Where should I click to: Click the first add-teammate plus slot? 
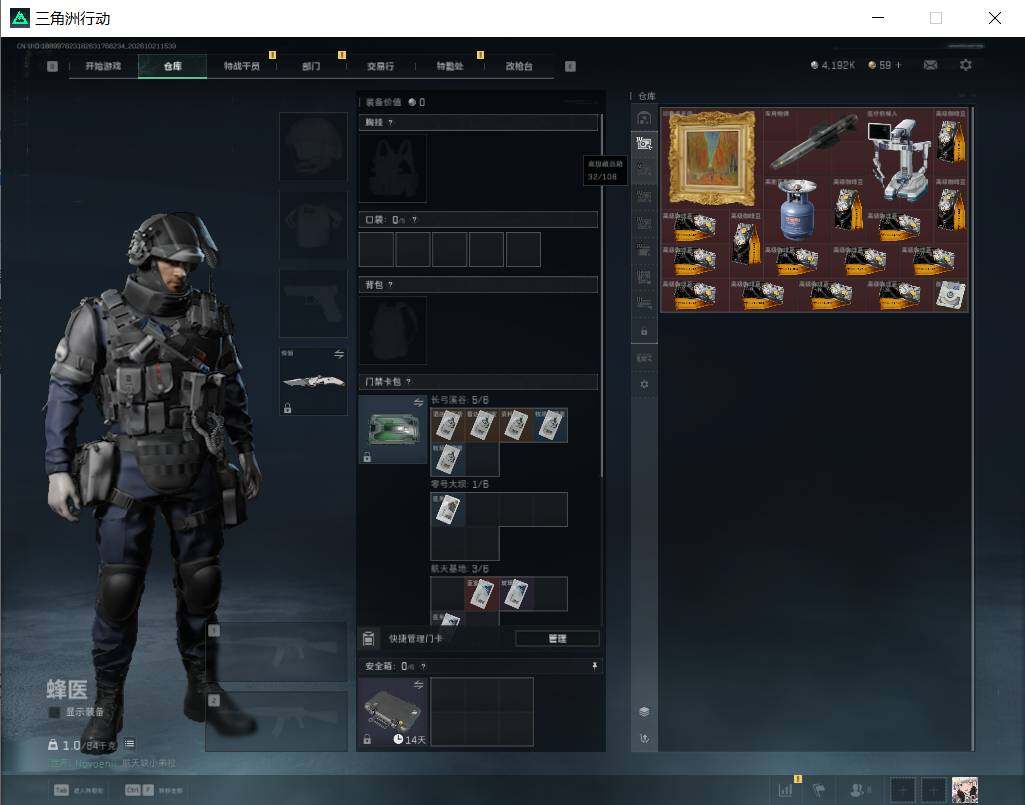pyautogui.click(x=902, y=790)
